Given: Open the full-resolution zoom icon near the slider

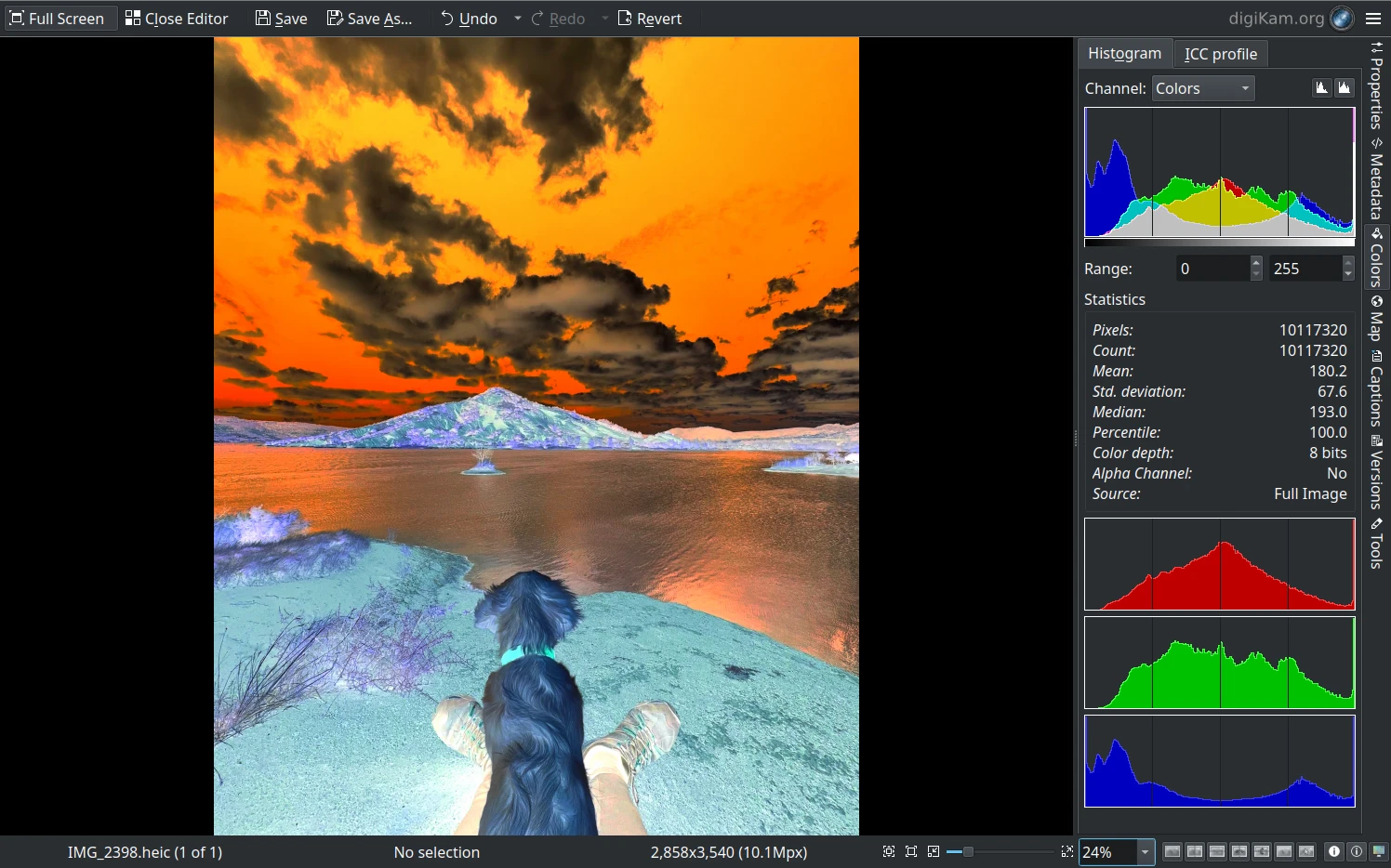Looking at the screenshot, I should (1066, 851).
